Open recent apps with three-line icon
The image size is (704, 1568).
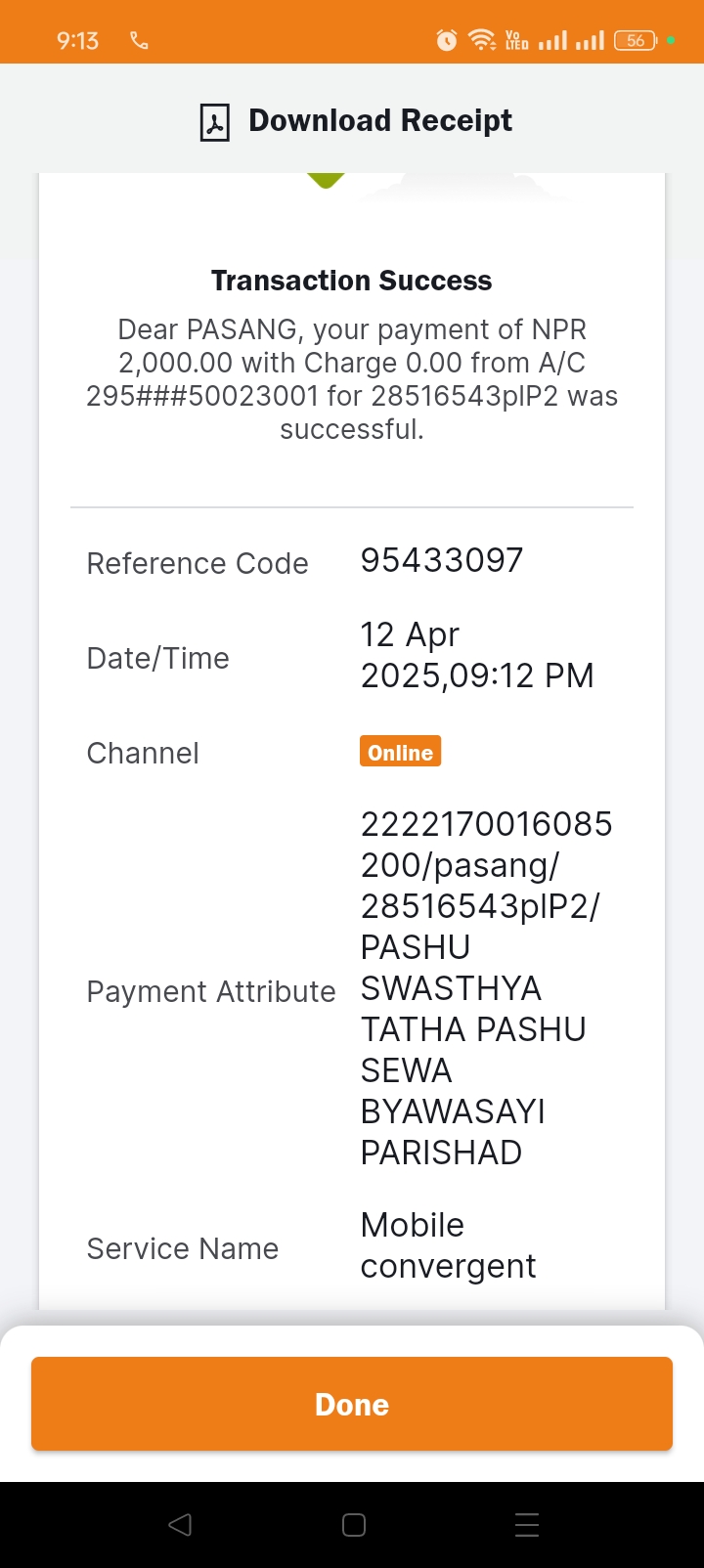coord(527,1525)
